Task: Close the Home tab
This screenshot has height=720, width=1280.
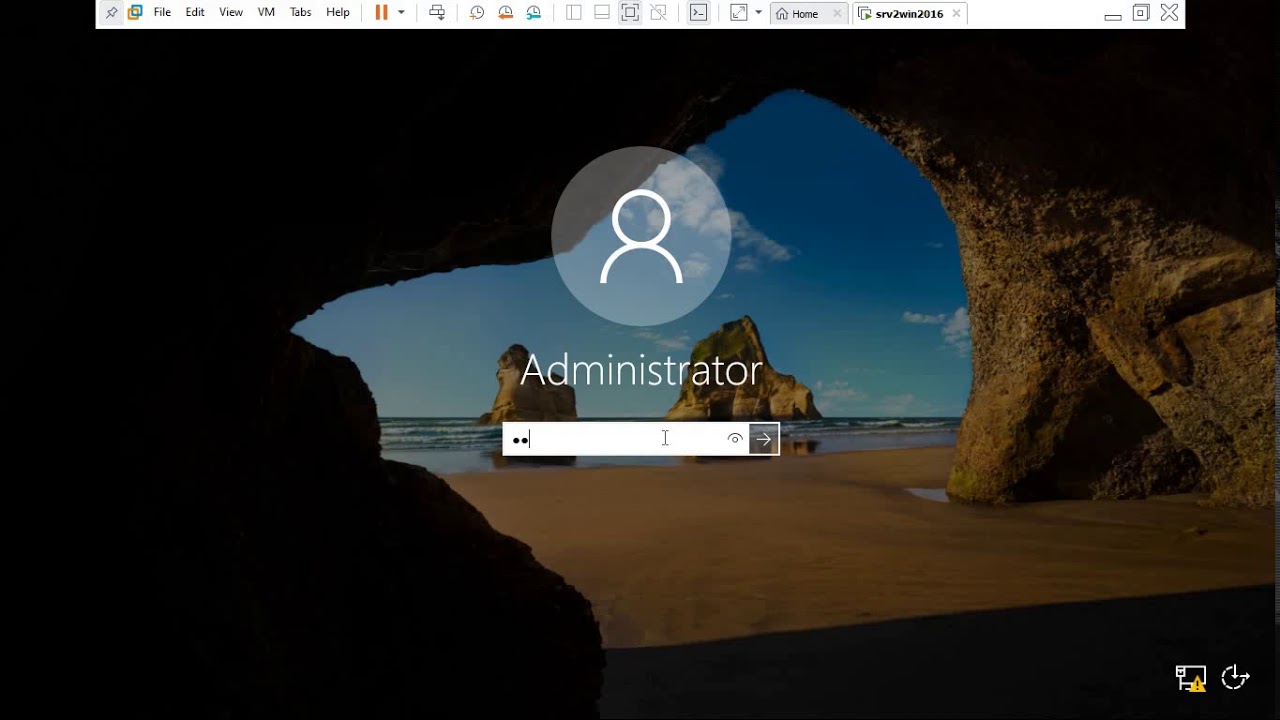Action: coord(837,14)
